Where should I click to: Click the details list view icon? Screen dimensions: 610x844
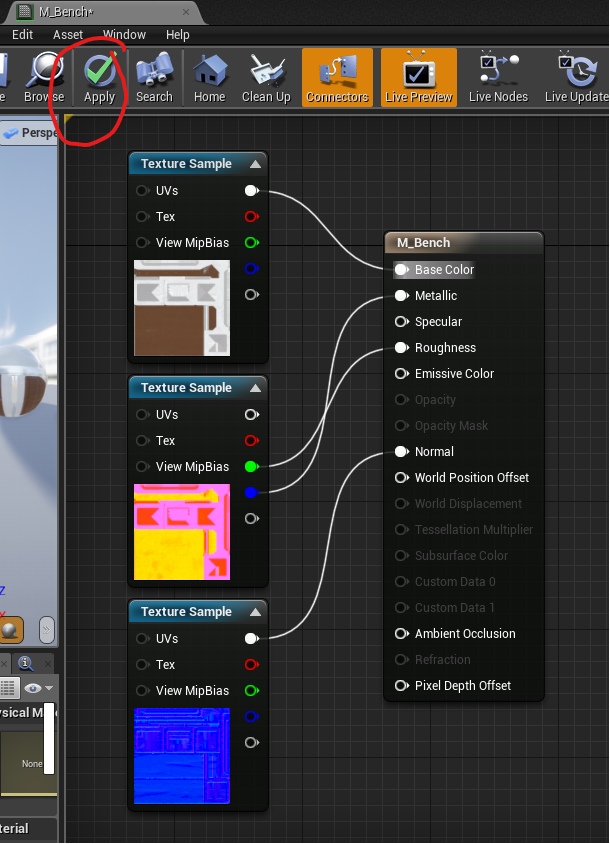[8, 688]
